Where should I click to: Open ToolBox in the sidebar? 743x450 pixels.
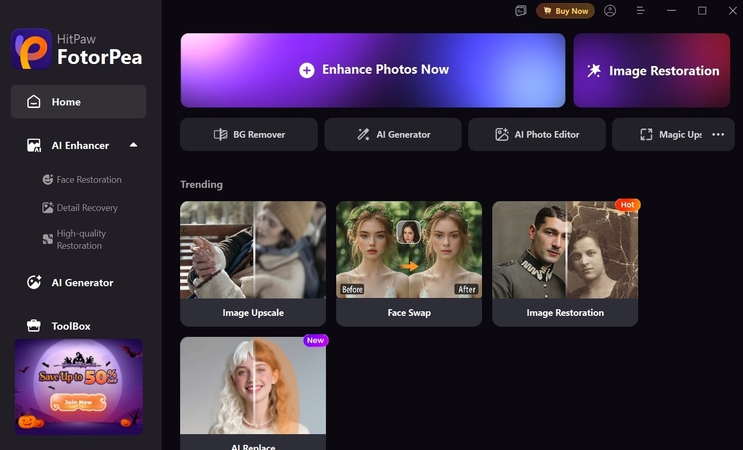58,326
